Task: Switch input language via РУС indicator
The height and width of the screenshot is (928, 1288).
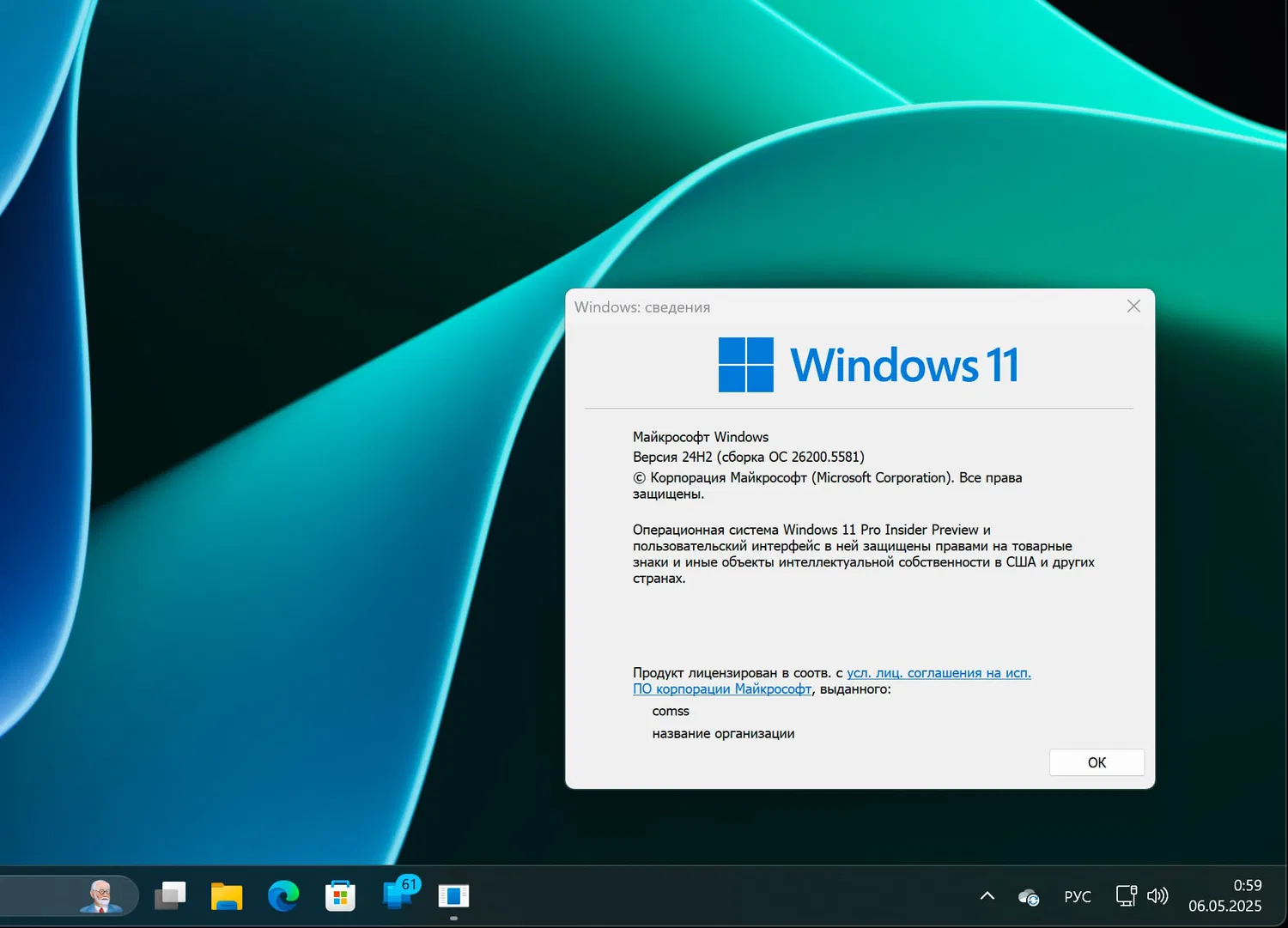Action: pyautogui.click(x=1078, y=896)
